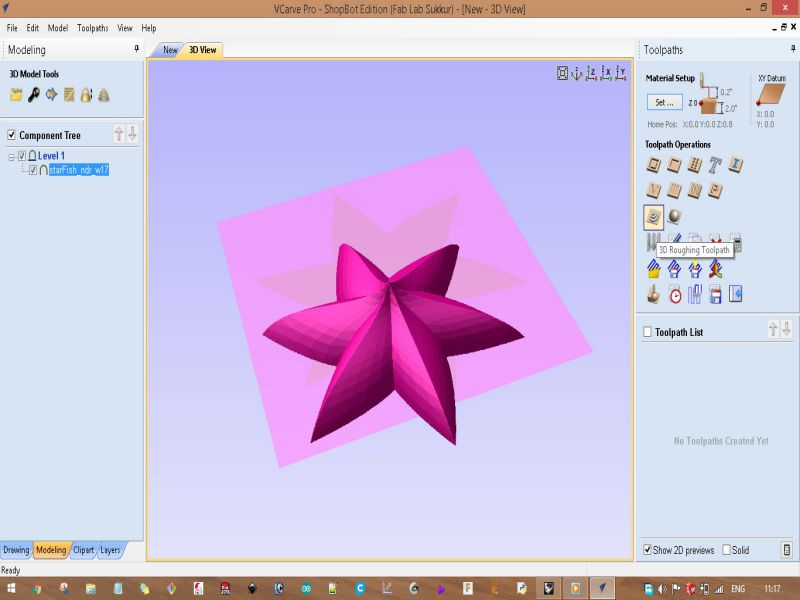Click the XY Datum position image
Screen dimensions: 800x600
pos(771,95)
